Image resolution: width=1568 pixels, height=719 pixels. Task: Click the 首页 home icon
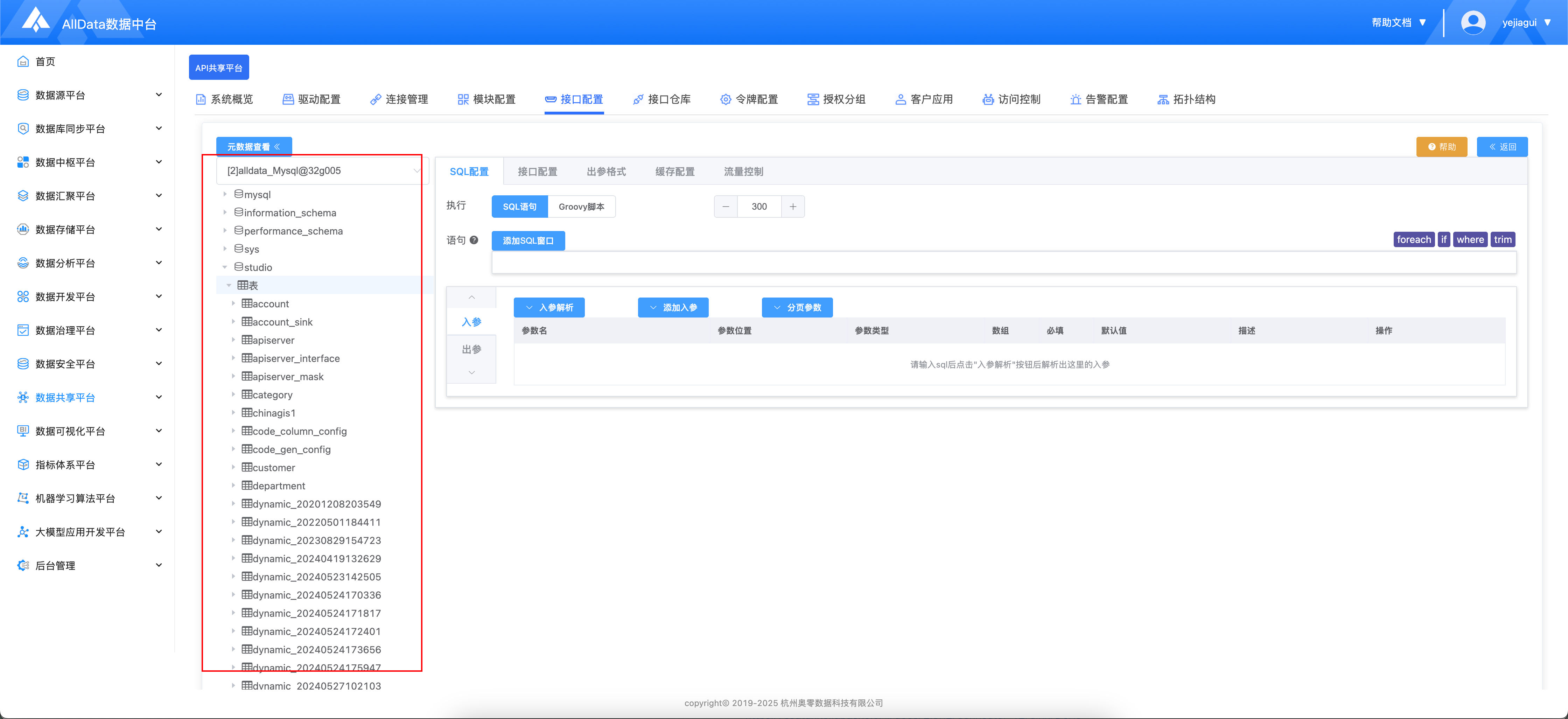(23, 62)
